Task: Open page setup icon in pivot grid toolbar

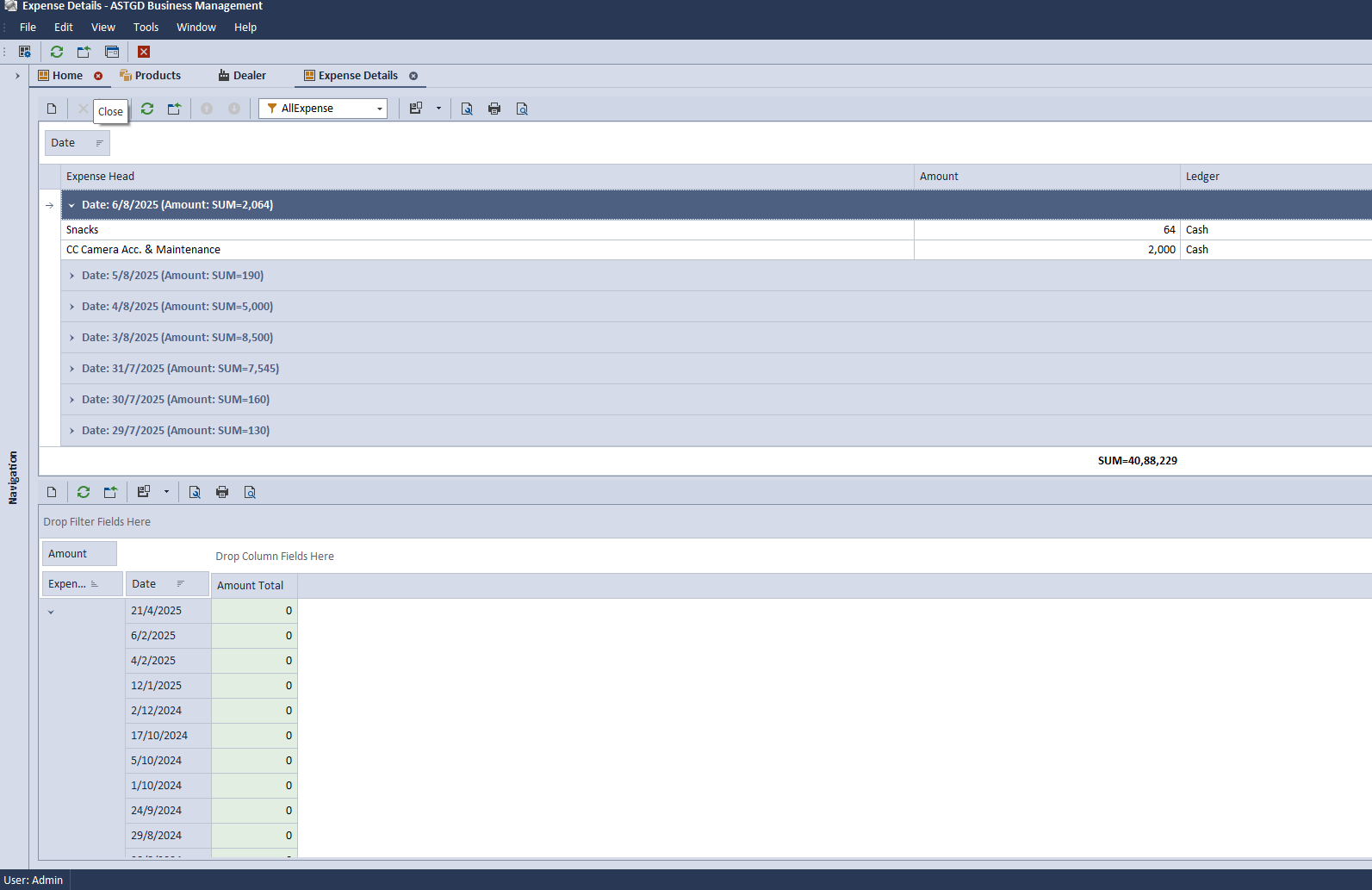Action: click(195, 492)
